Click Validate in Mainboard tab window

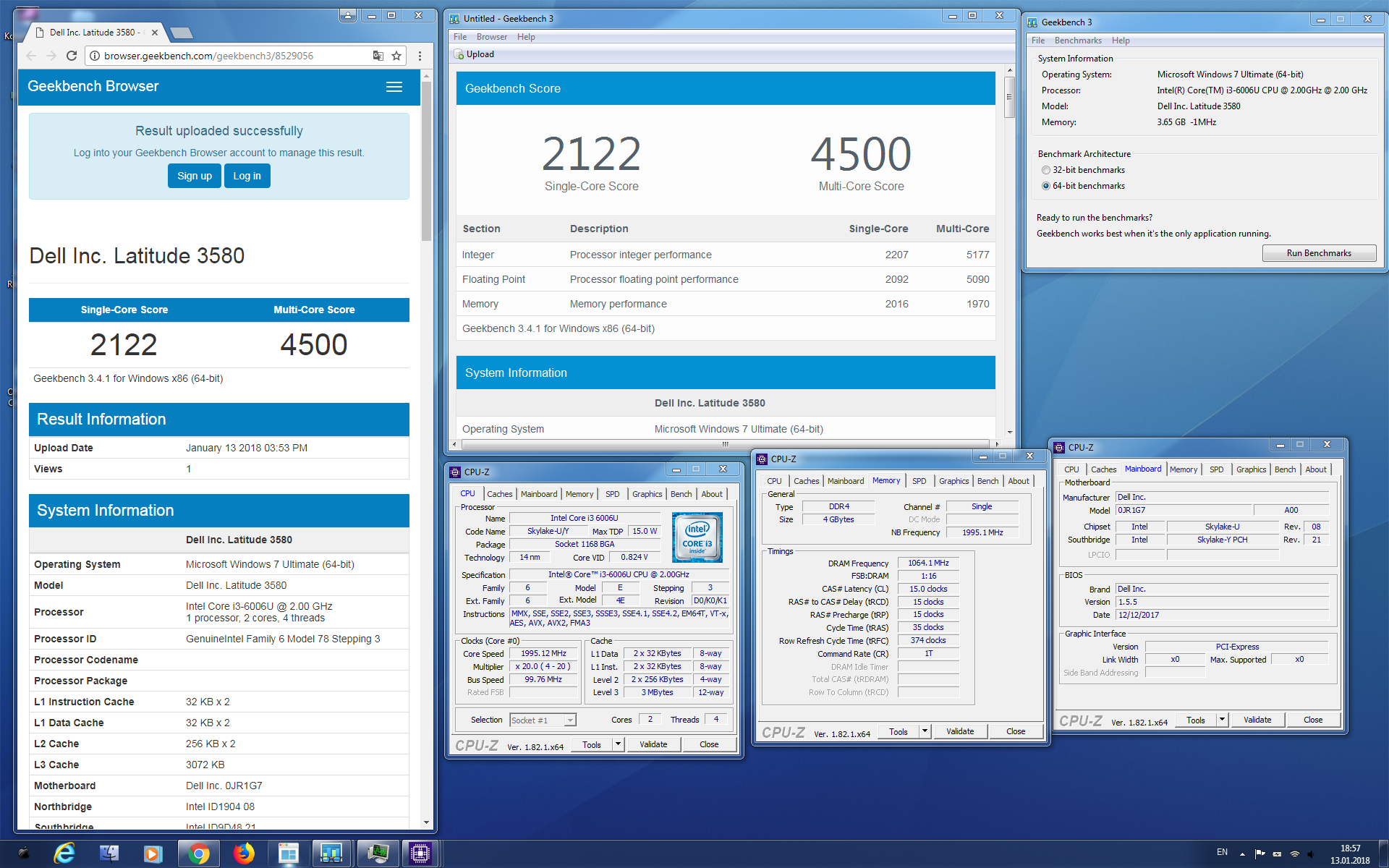tap(1257, 720)
